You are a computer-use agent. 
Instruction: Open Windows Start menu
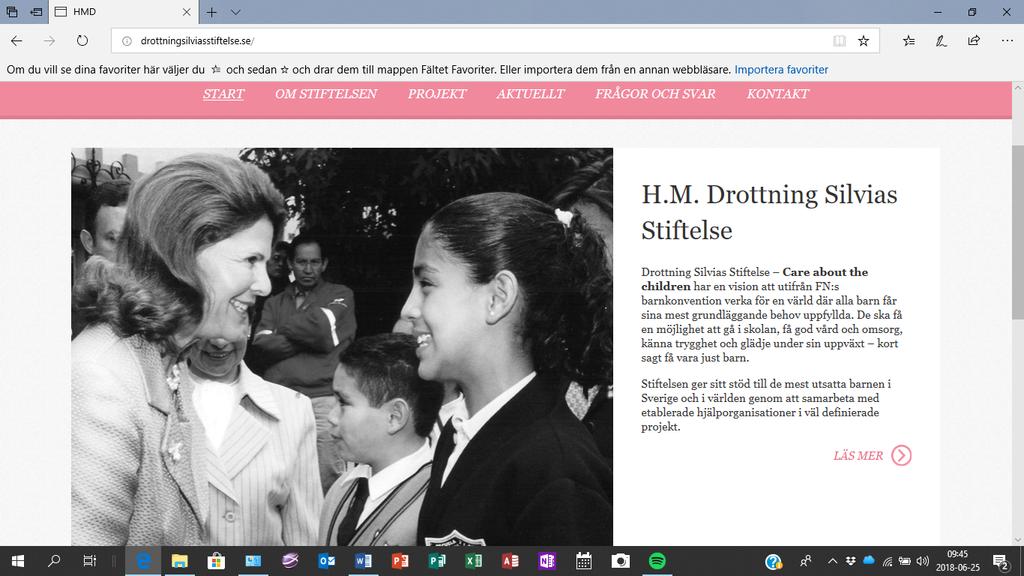[x=18, y=561]
